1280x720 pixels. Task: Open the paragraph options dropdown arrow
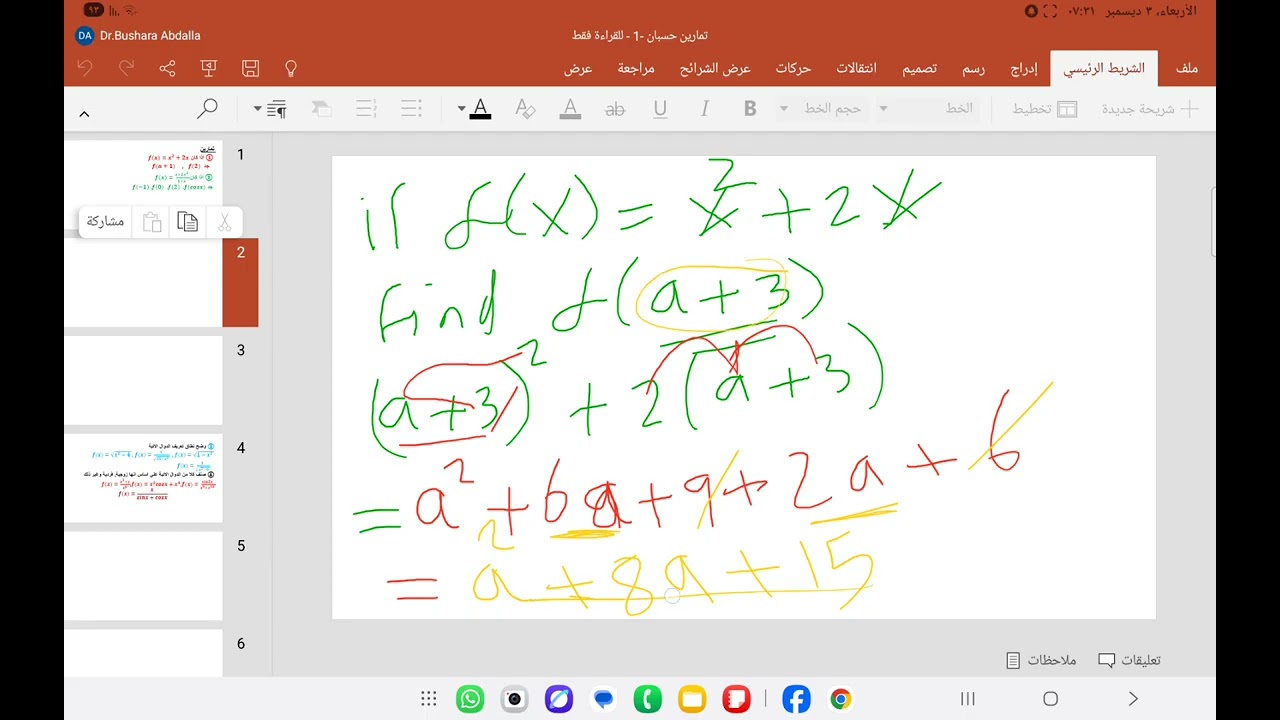point(257,109)
